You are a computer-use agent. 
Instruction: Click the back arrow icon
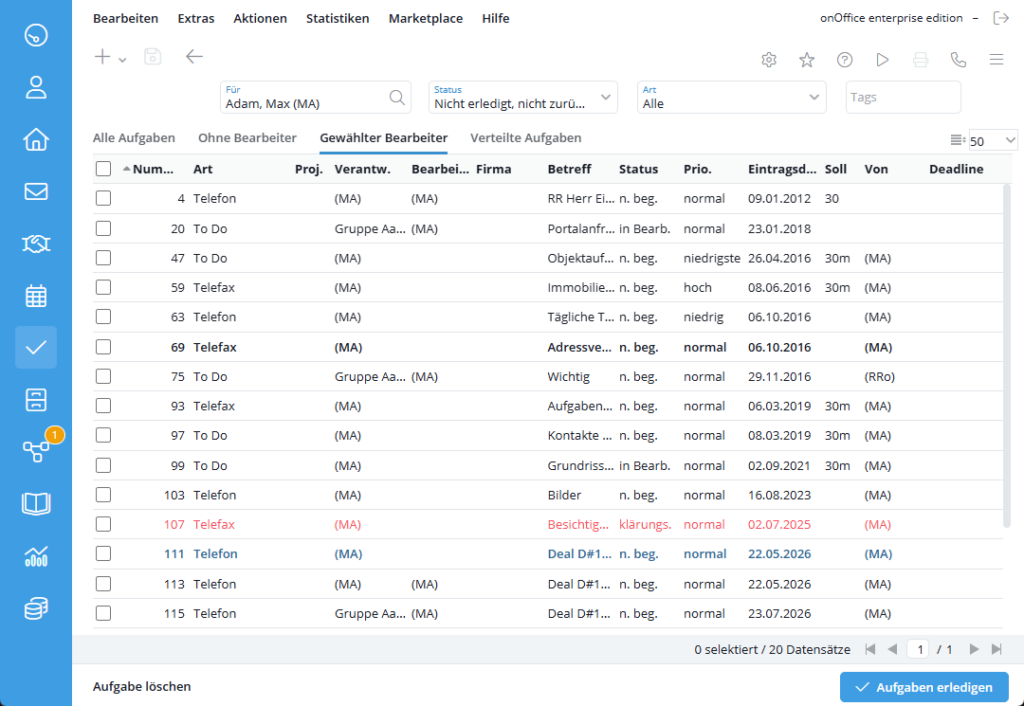pos(194,57)
